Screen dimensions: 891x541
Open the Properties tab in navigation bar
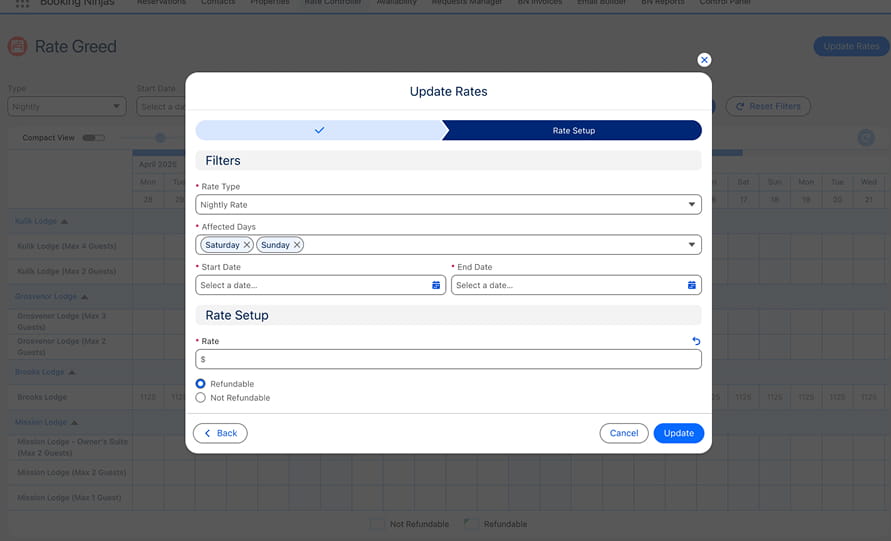[x=269, y=3]
